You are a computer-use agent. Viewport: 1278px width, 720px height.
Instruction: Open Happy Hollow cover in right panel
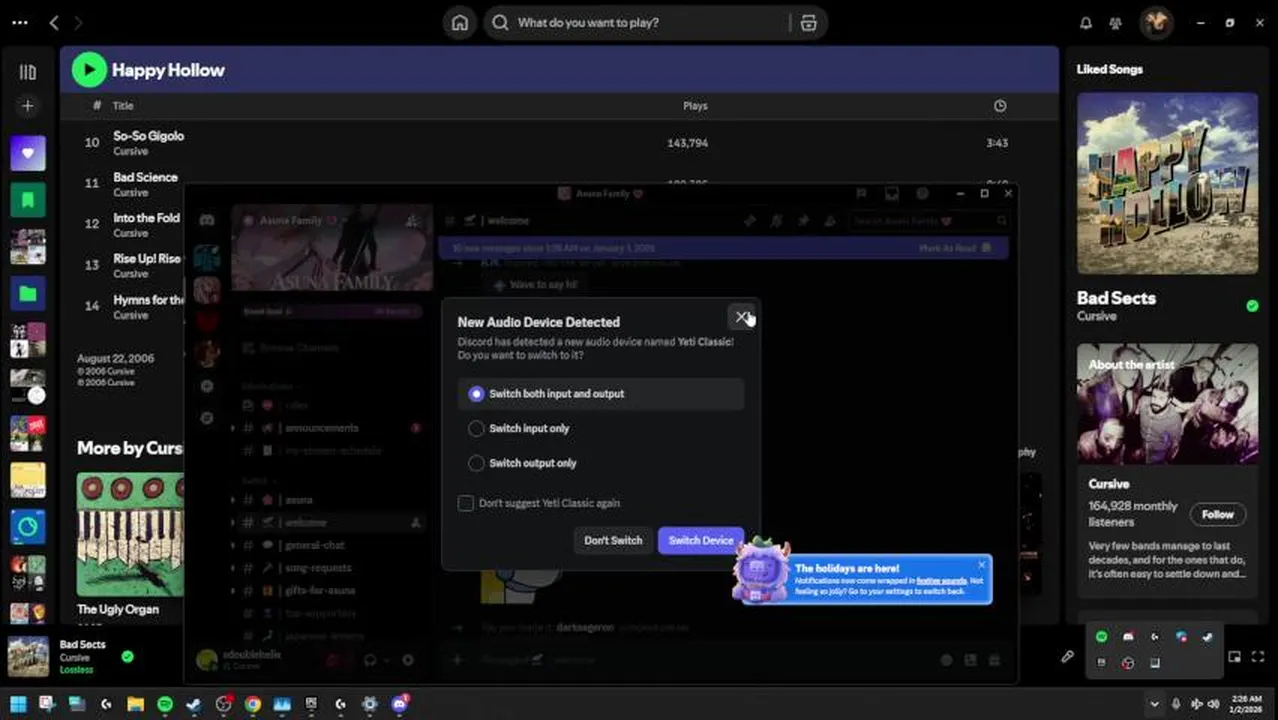[1167, 184]
